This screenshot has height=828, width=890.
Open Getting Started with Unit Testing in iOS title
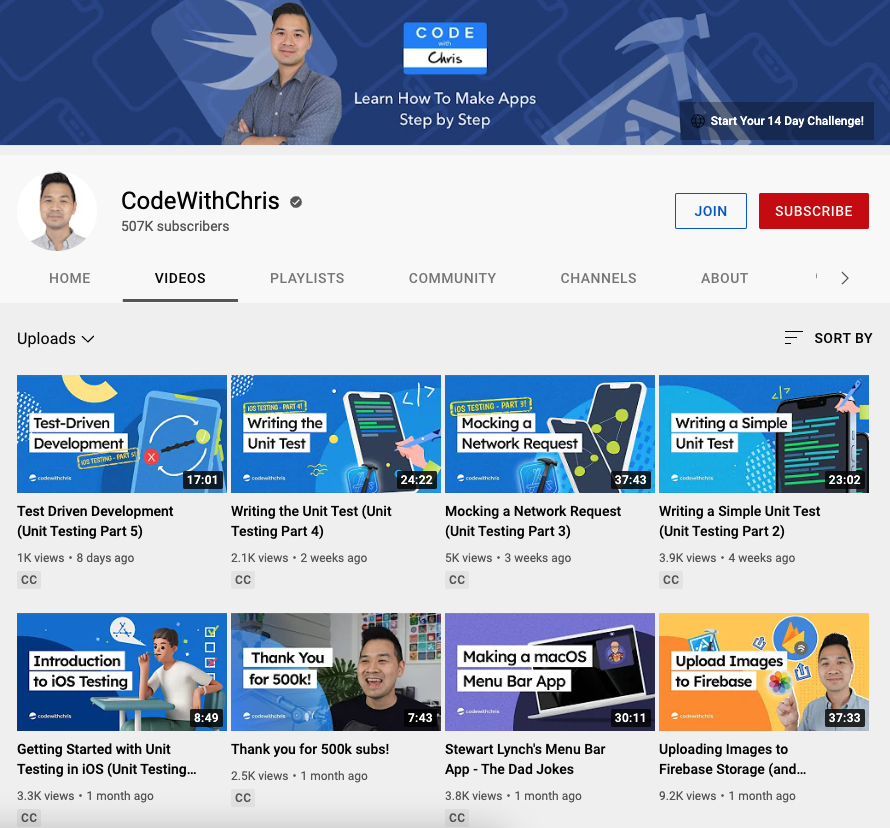[x=107, y=759]
